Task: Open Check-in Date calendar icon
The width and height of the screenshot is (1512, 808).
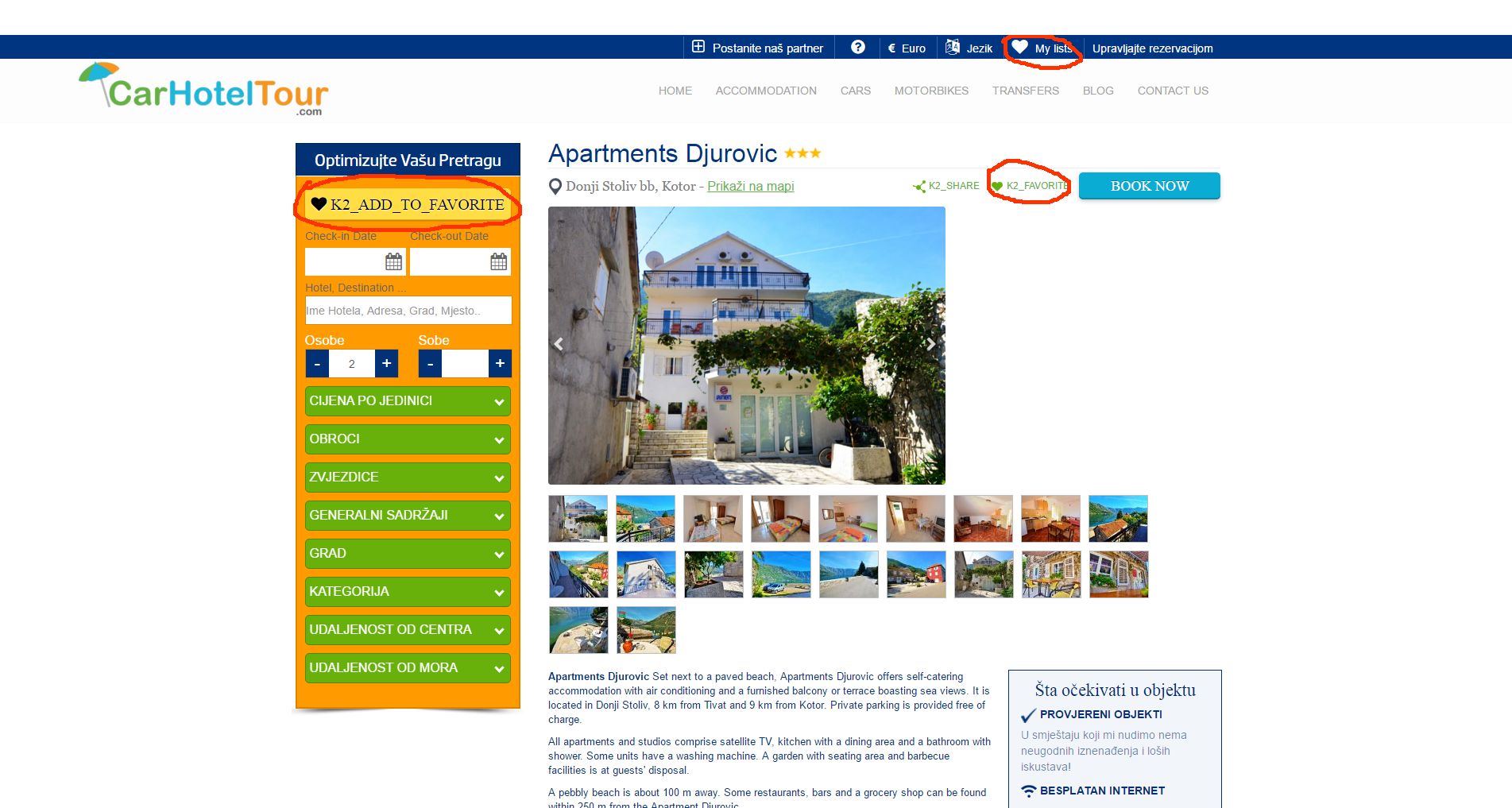Action: (393, 261)
